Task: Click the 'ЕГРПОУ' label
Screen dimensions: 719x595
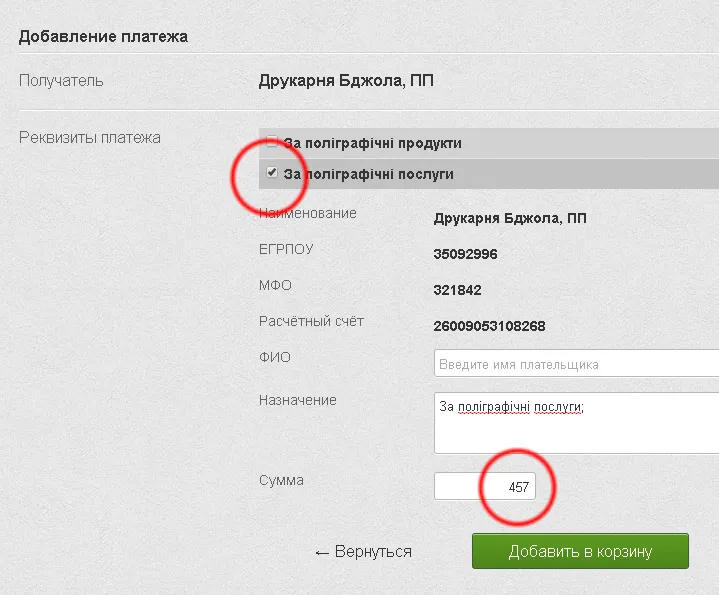Action: click(286, 249)
